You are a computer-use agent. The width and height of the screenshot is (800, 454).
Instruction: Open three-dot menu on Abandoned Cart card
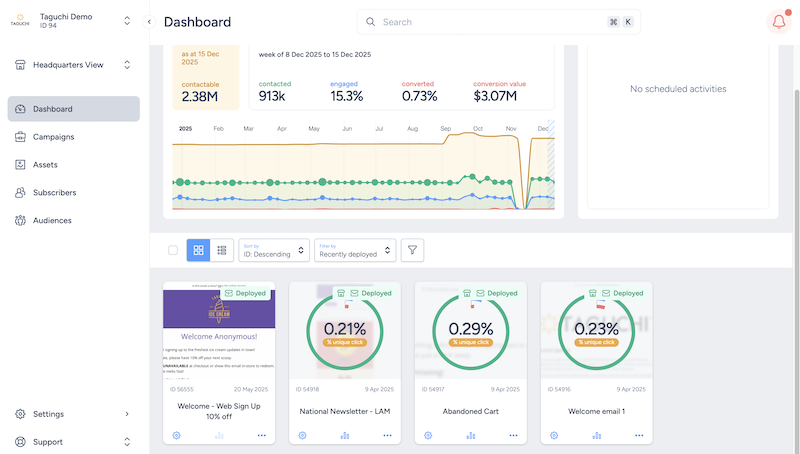point(512,435)
